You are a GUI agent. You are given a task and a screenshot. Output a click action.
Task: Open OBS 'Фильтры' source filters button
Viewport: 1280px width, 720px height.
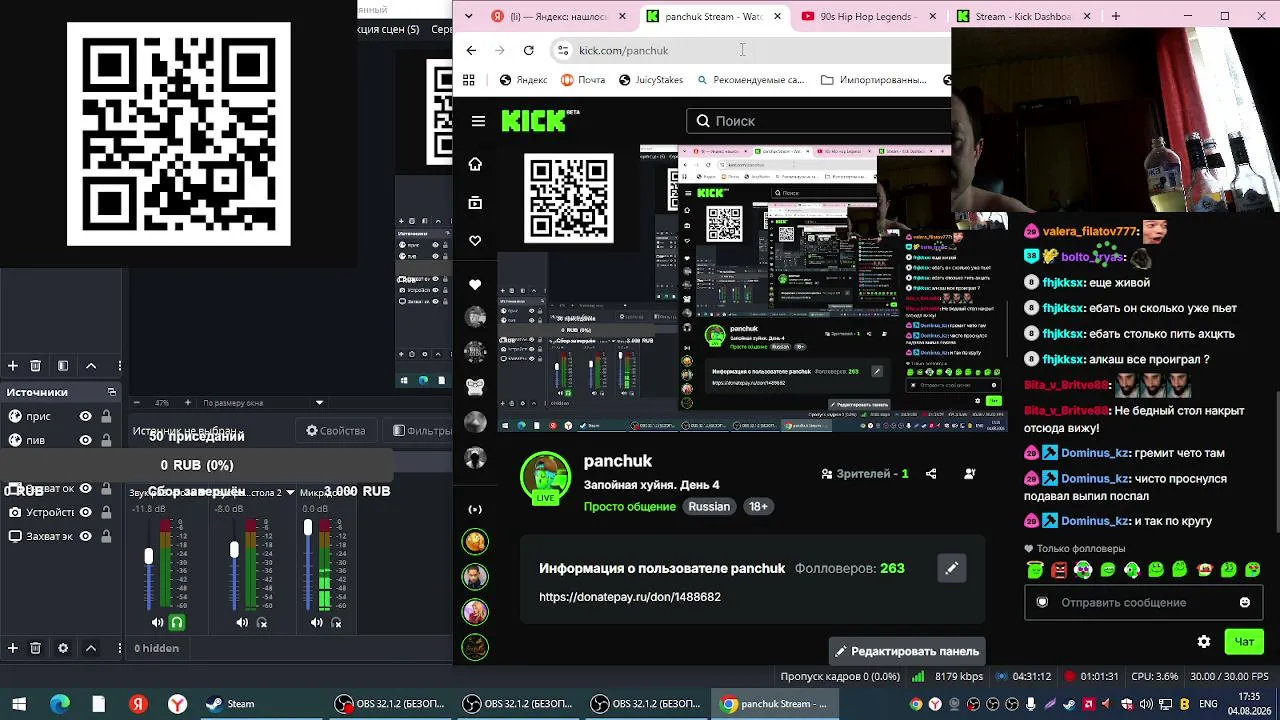[x=422, y=431]
